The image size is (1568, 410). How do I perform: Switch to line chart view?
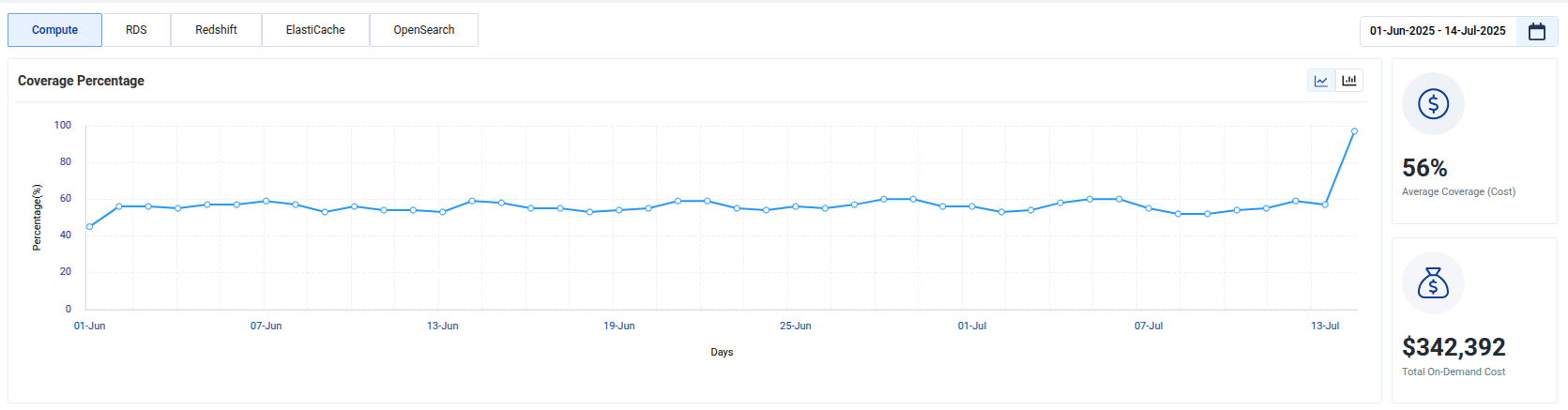pyautogui.click(x=1321, y=81)
